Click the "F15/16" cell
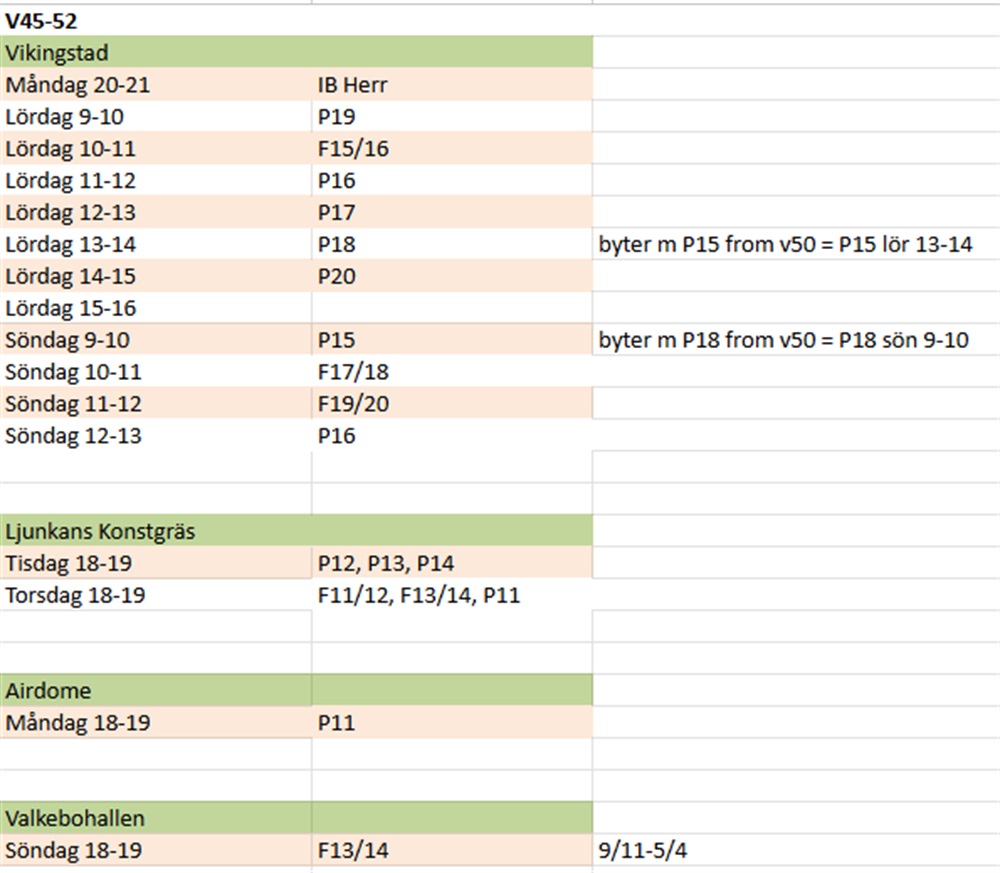Viewport: 1000px width, 873px height. (x=353, y=149)
